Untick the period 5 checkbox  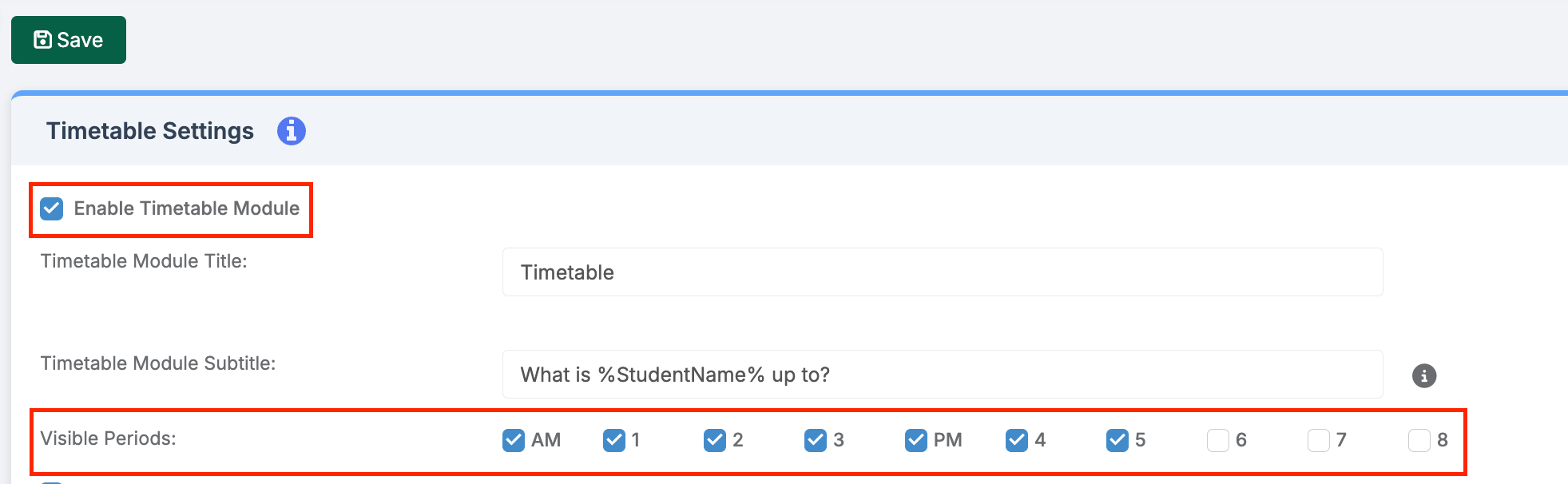click(1117, 440)
